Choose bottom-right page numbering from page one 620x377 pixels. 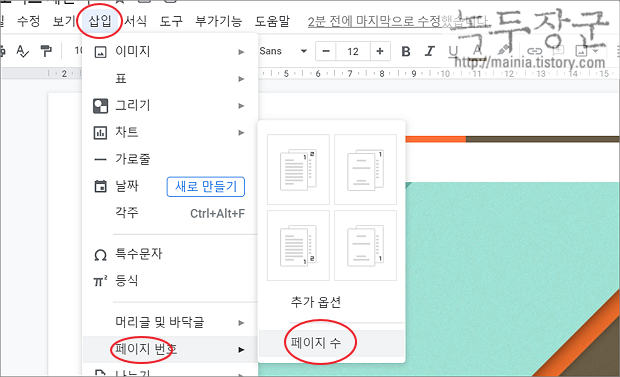click(x=298, y=245)
